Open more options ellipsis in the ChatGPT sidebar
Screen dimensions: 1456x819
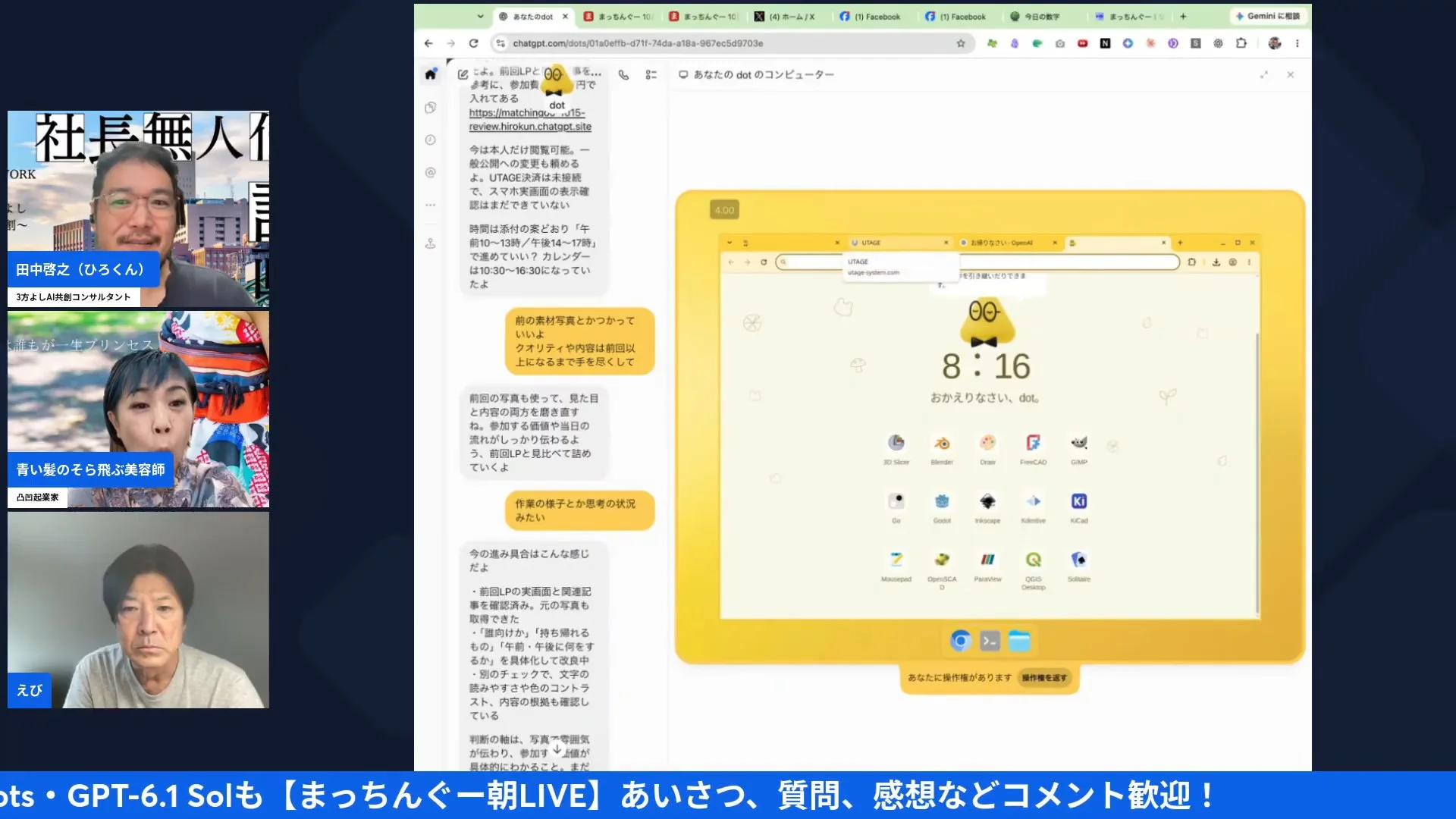(x=431, y=205)
